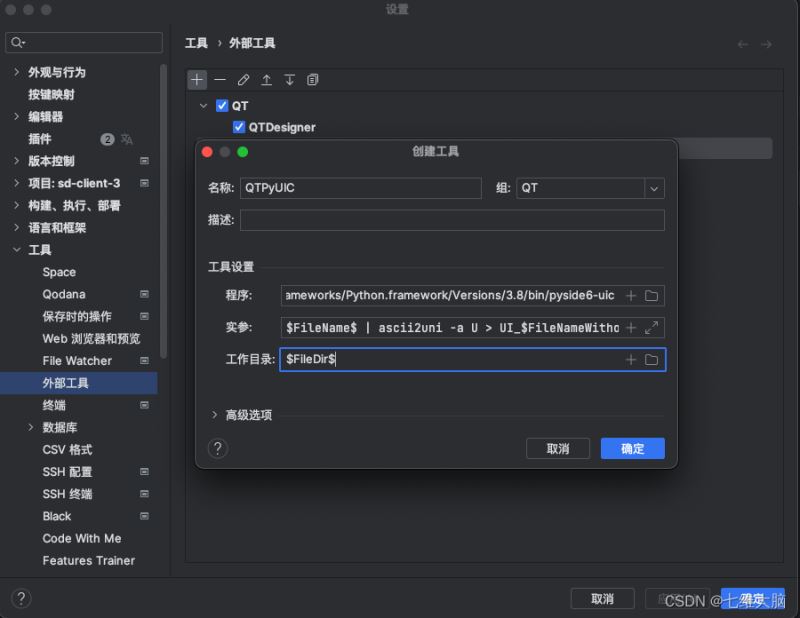Browse working directory with folder icon
800x618 pixels.
coord(652,360)
